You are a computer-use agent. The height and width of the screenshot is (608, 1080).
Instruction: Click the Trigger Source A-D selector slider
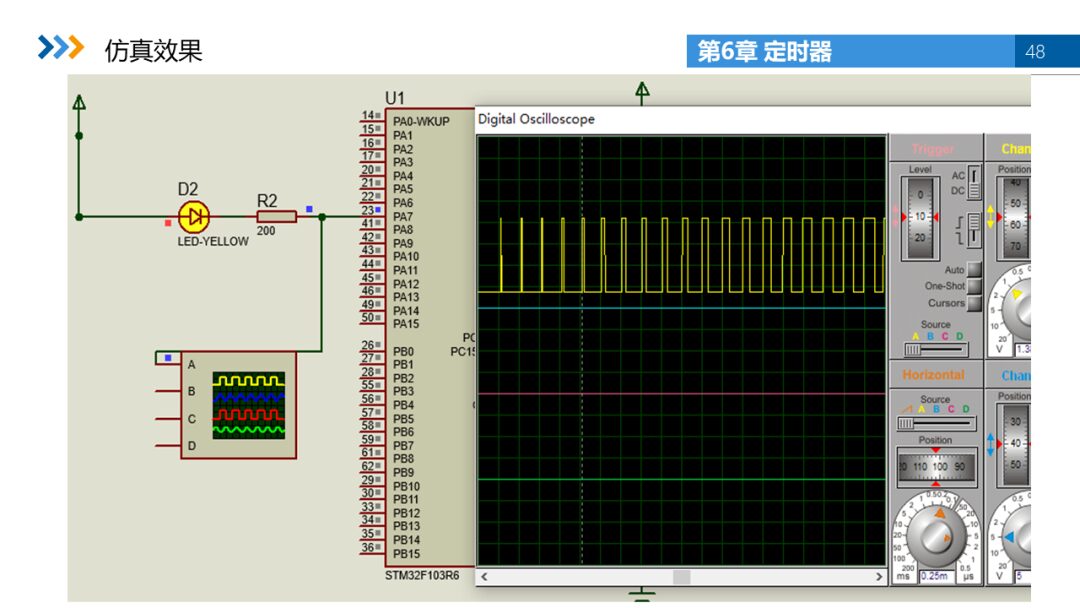[x=935, y=350]
